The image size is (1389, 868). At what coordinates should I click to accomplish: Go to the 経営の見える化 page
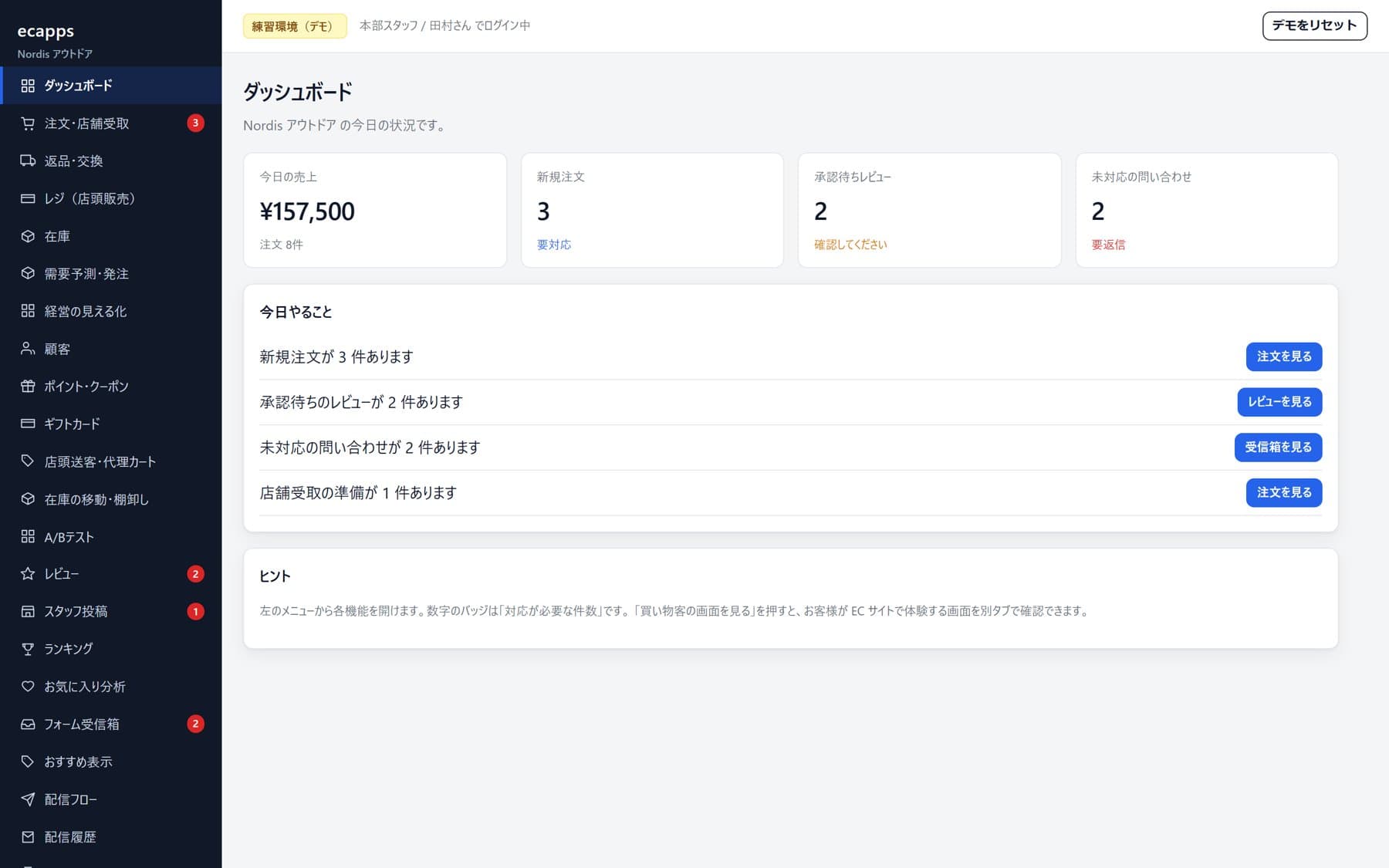[x=111, y=311]
